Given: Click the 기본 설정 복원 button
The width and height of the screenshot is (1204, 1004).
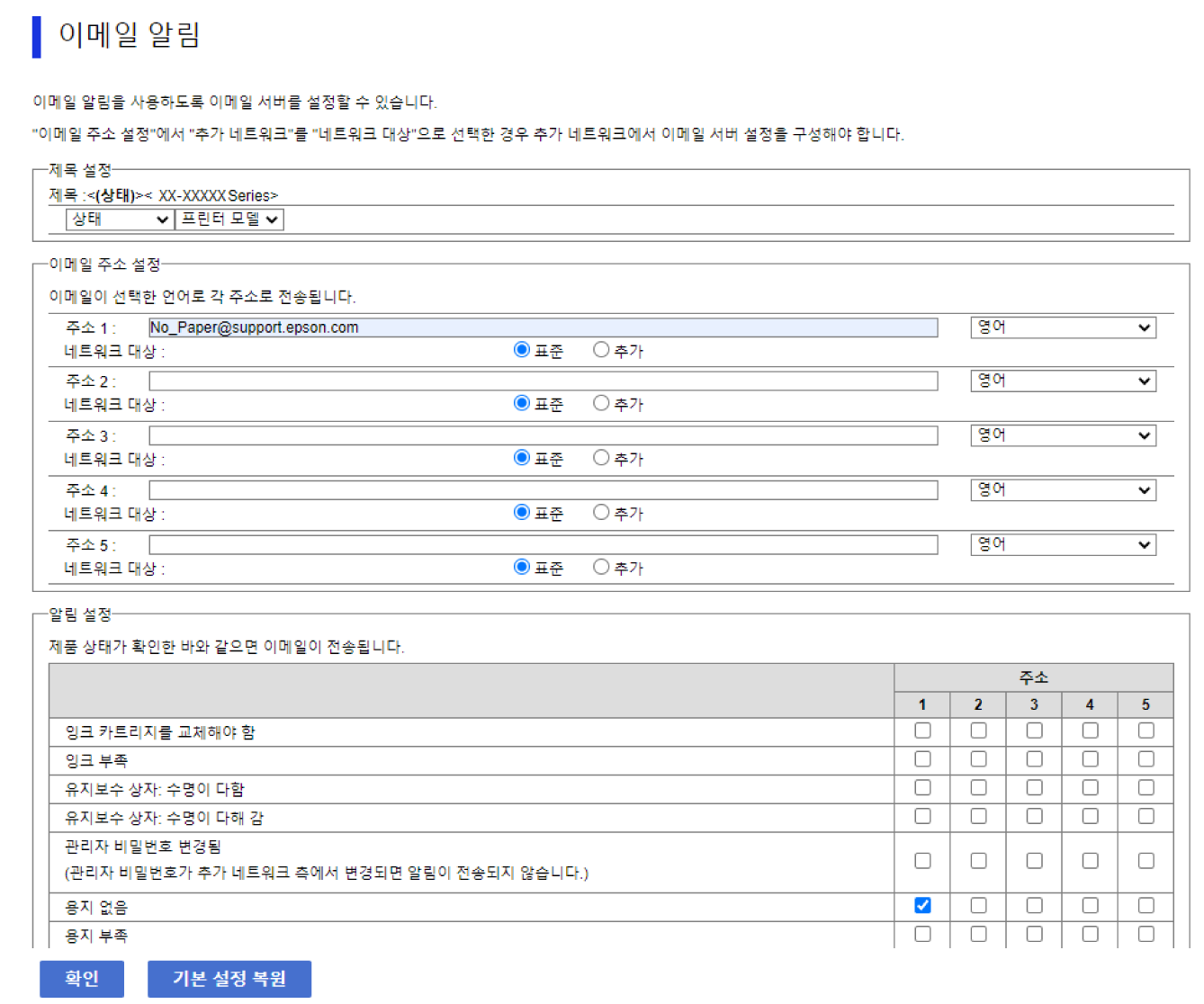Looking at the screenshot, I should click(229, 978).
